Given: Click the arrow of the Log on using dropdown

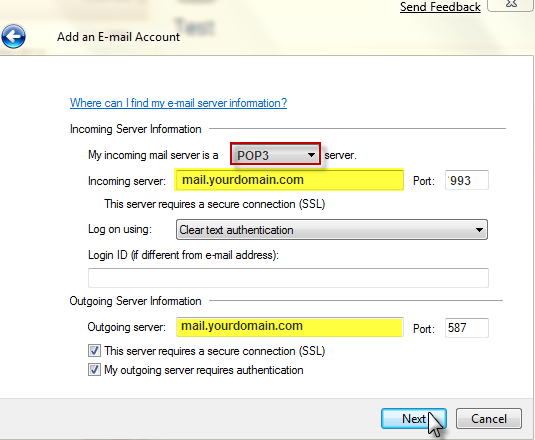Looking at the screenshot, I should click(479, 230).
